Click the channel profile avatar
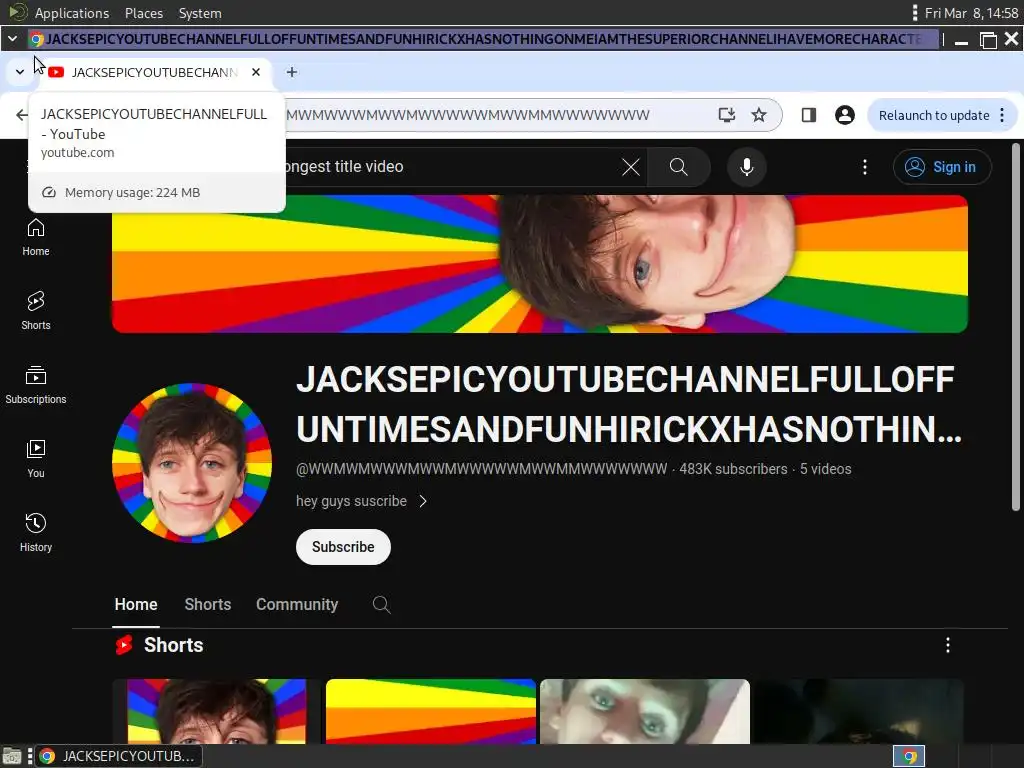Viewport: 1024px width, 768px height. tap(192, 462)
